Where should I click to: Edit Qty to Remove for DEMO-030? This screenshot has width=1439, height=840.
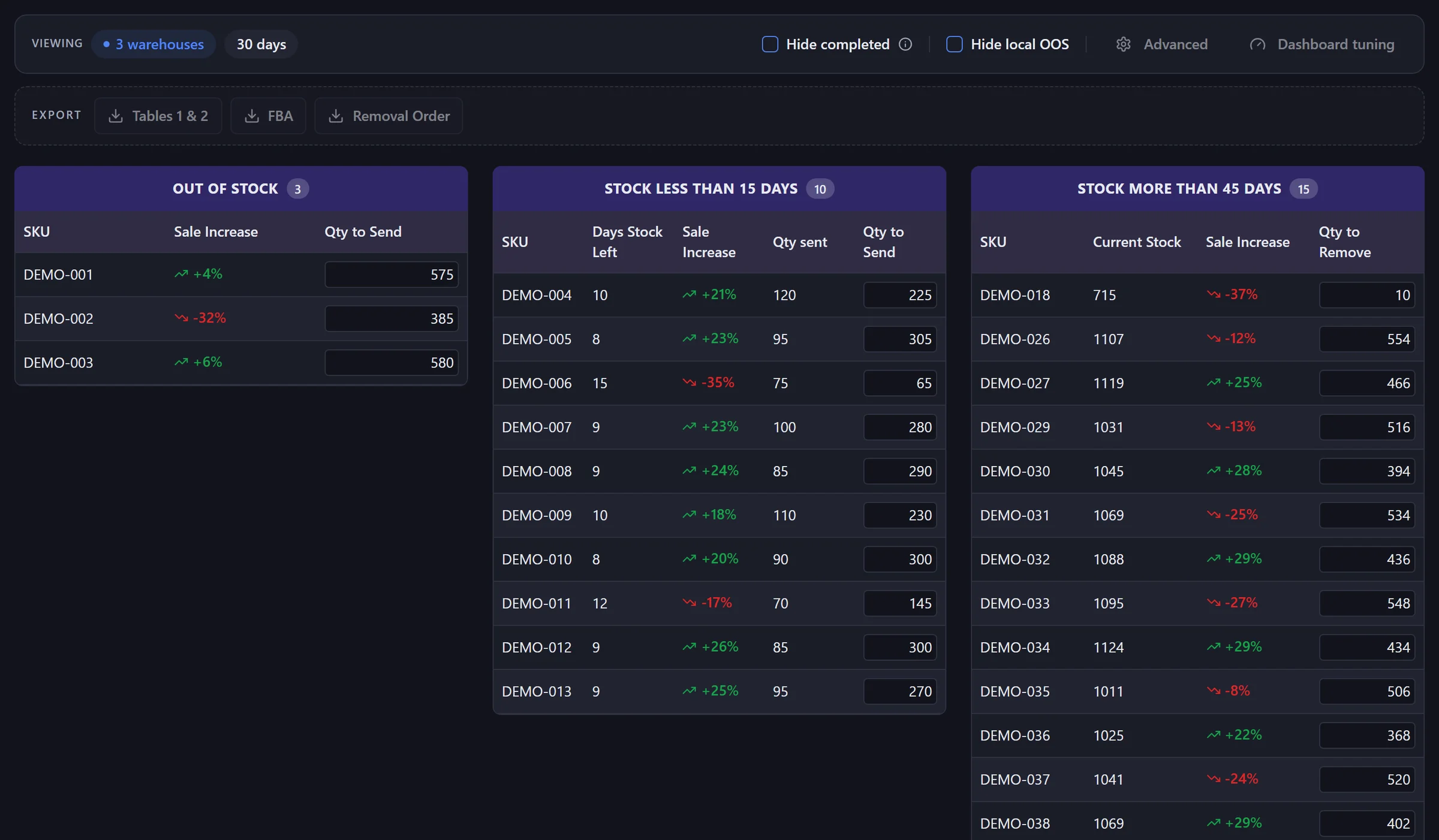tap(1367, 471)
